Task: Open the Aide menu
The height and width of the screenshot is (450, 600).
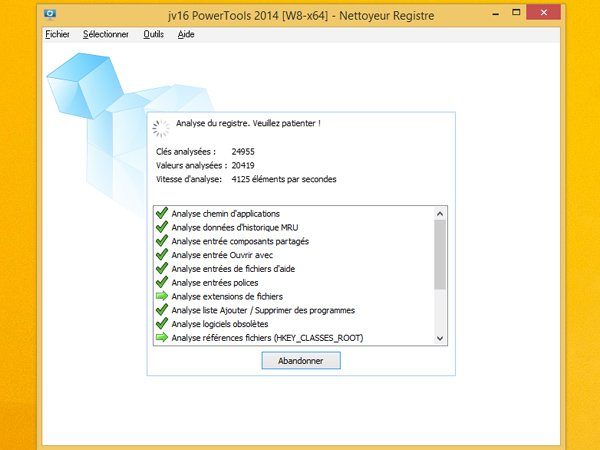Action: 186,34
